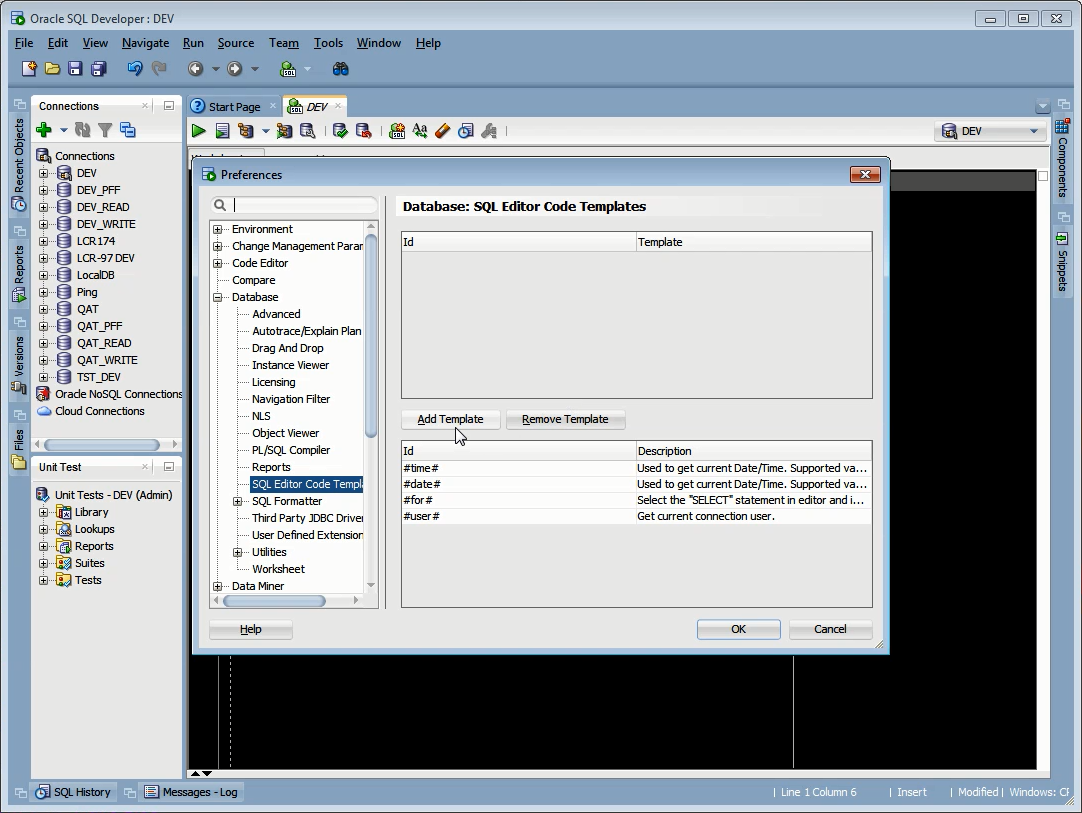Expand the Data Miner node

[x=217, y=587]
